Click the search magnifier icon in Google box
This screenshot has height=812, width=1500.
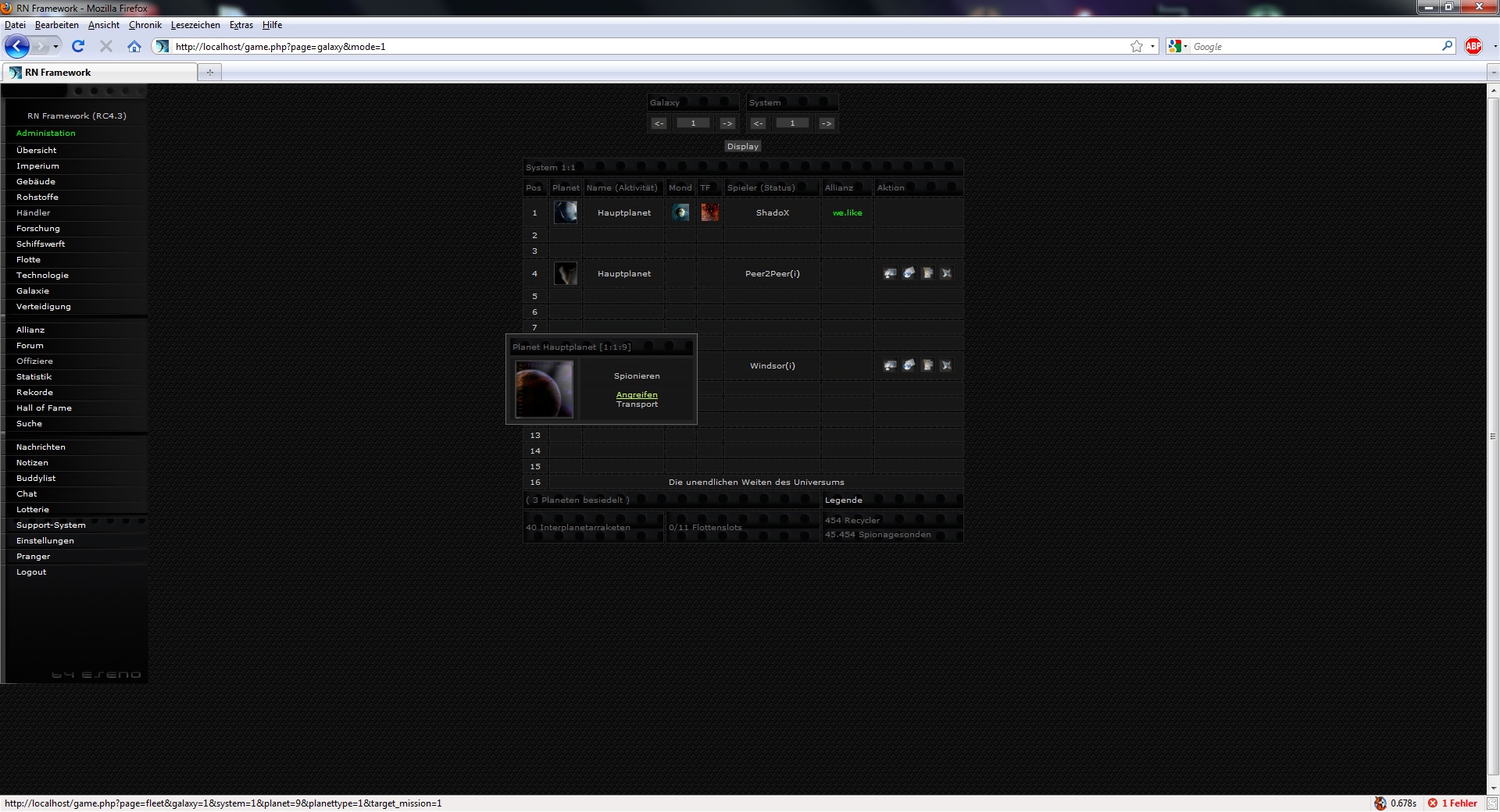(x=1447, y=46)
